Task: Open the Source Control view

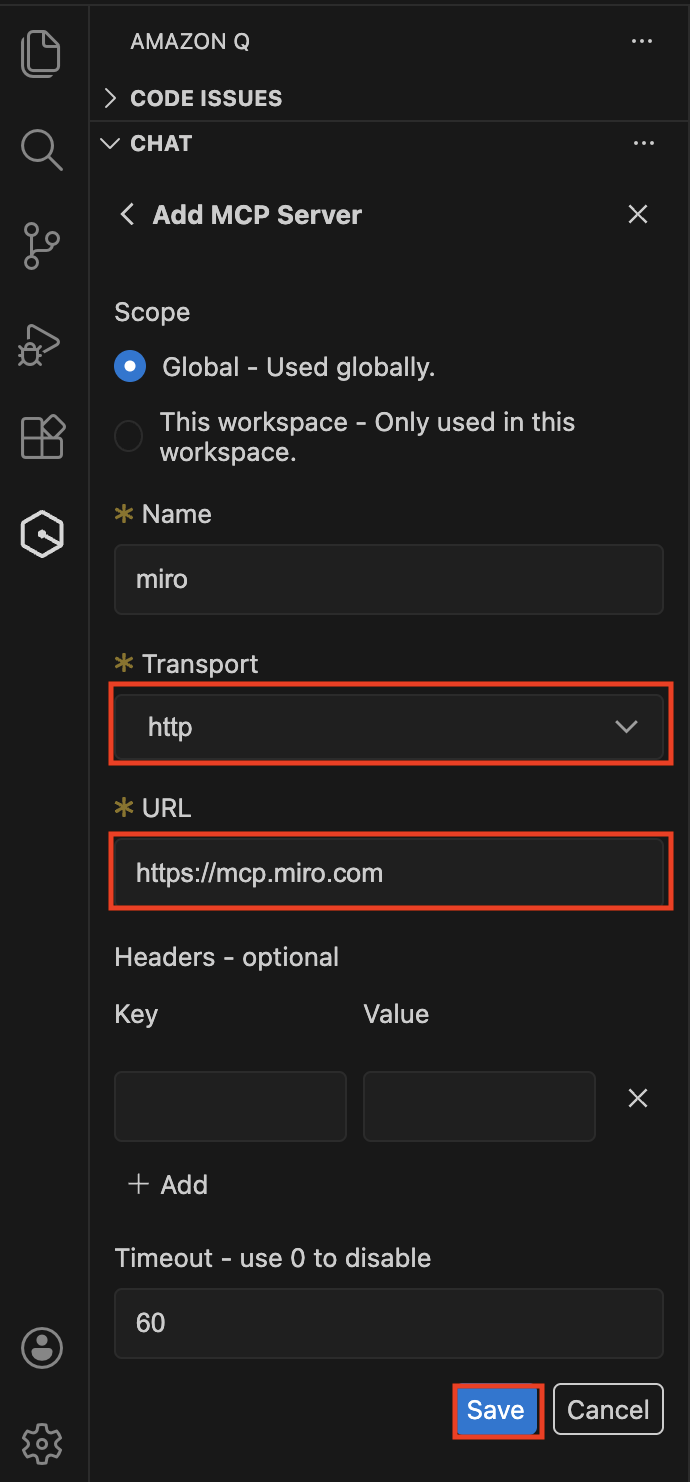Action: tap(42, 246)
